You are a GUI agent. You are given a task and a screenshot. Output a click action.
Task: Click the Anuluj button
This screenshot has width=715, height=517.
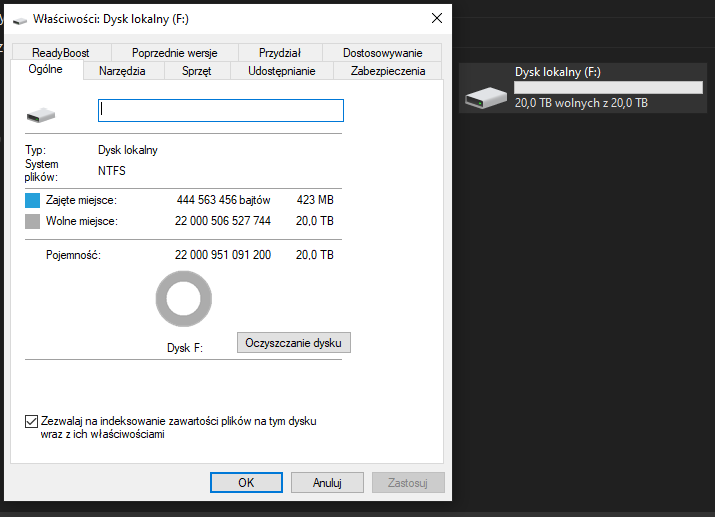point(327,482)
